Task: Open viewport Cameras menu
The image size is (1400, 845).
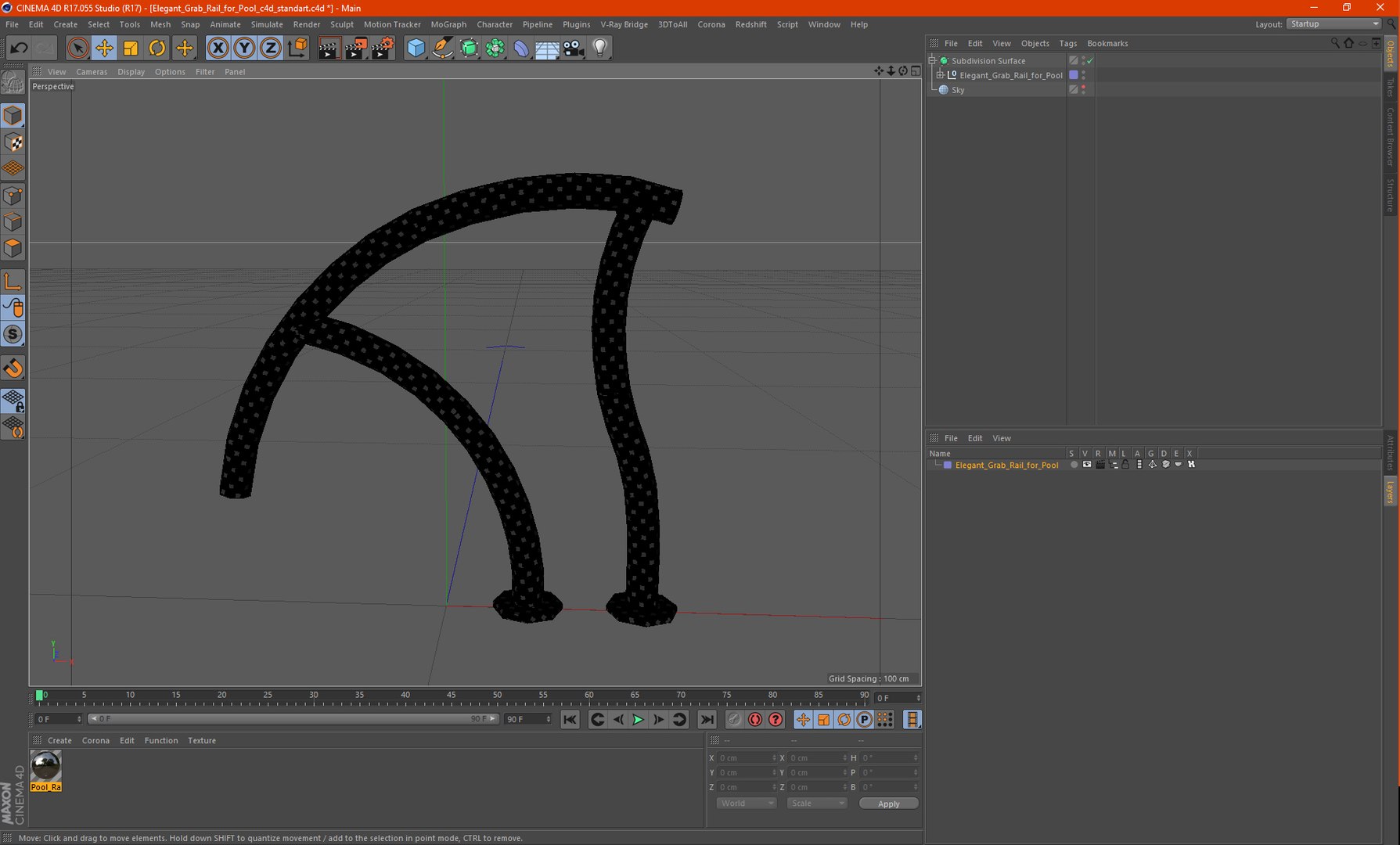Action: (92, 72)
